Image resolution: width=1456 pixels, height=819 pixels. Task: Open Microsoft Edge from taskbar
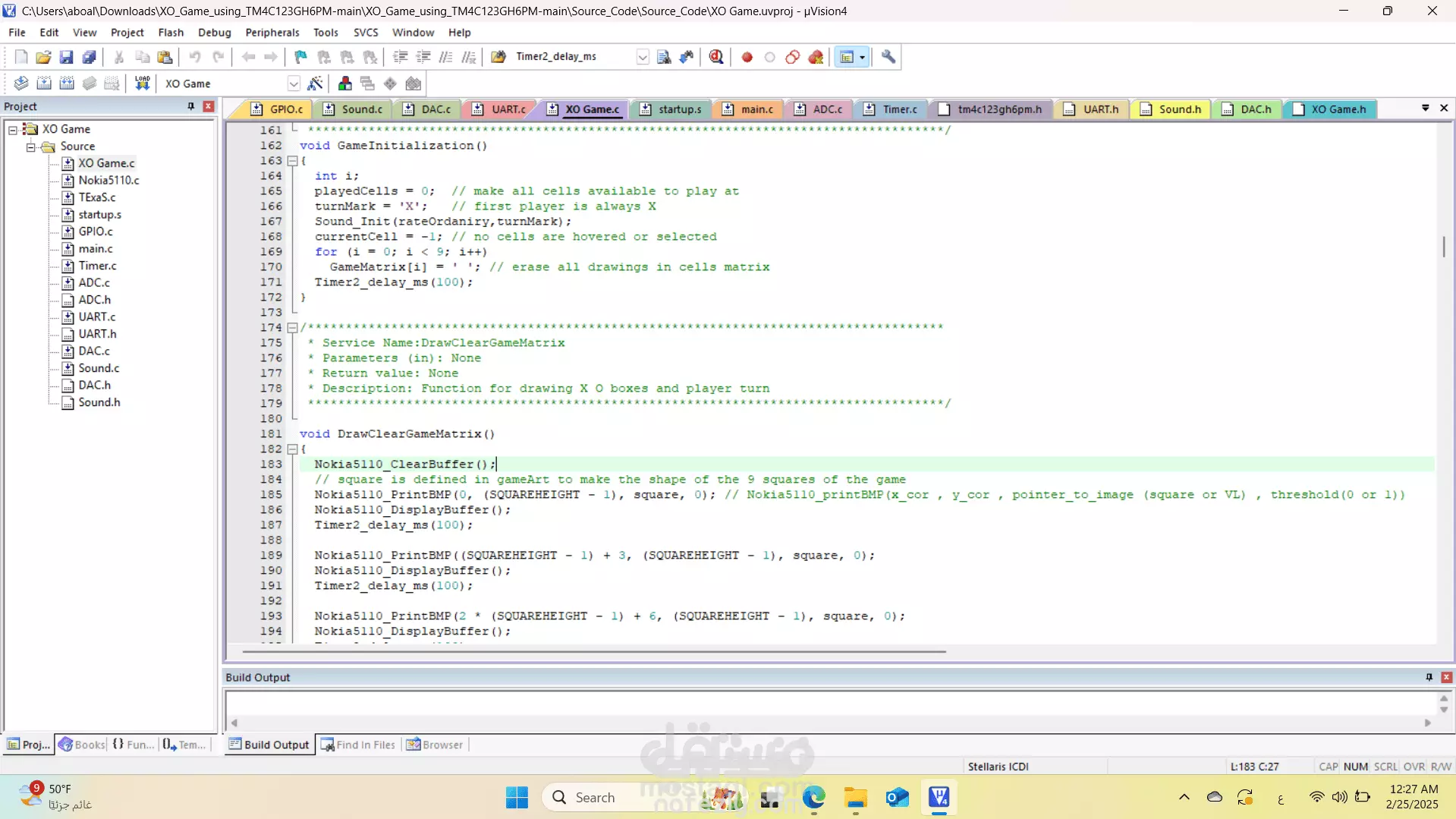point(813,798)
